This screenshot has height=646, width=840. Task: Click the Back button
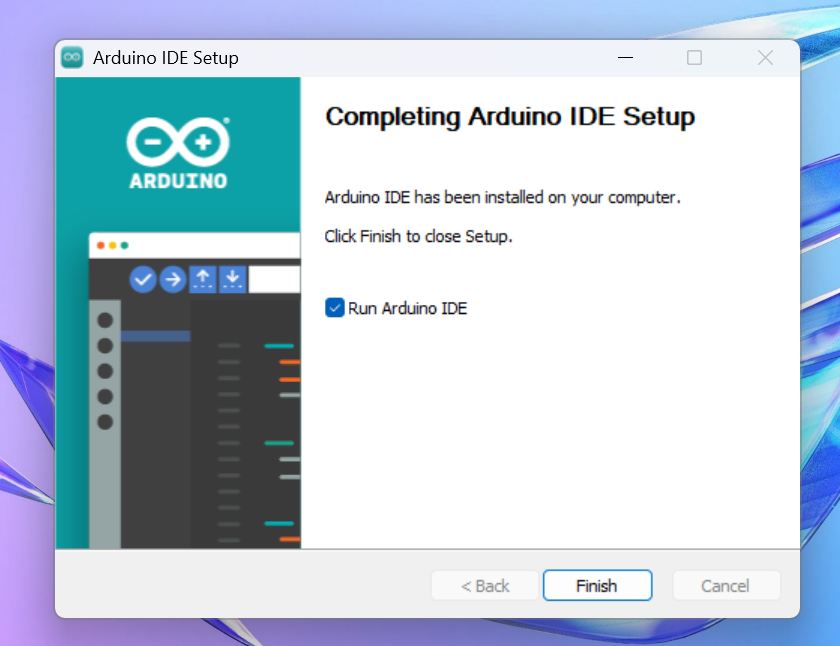485,585
